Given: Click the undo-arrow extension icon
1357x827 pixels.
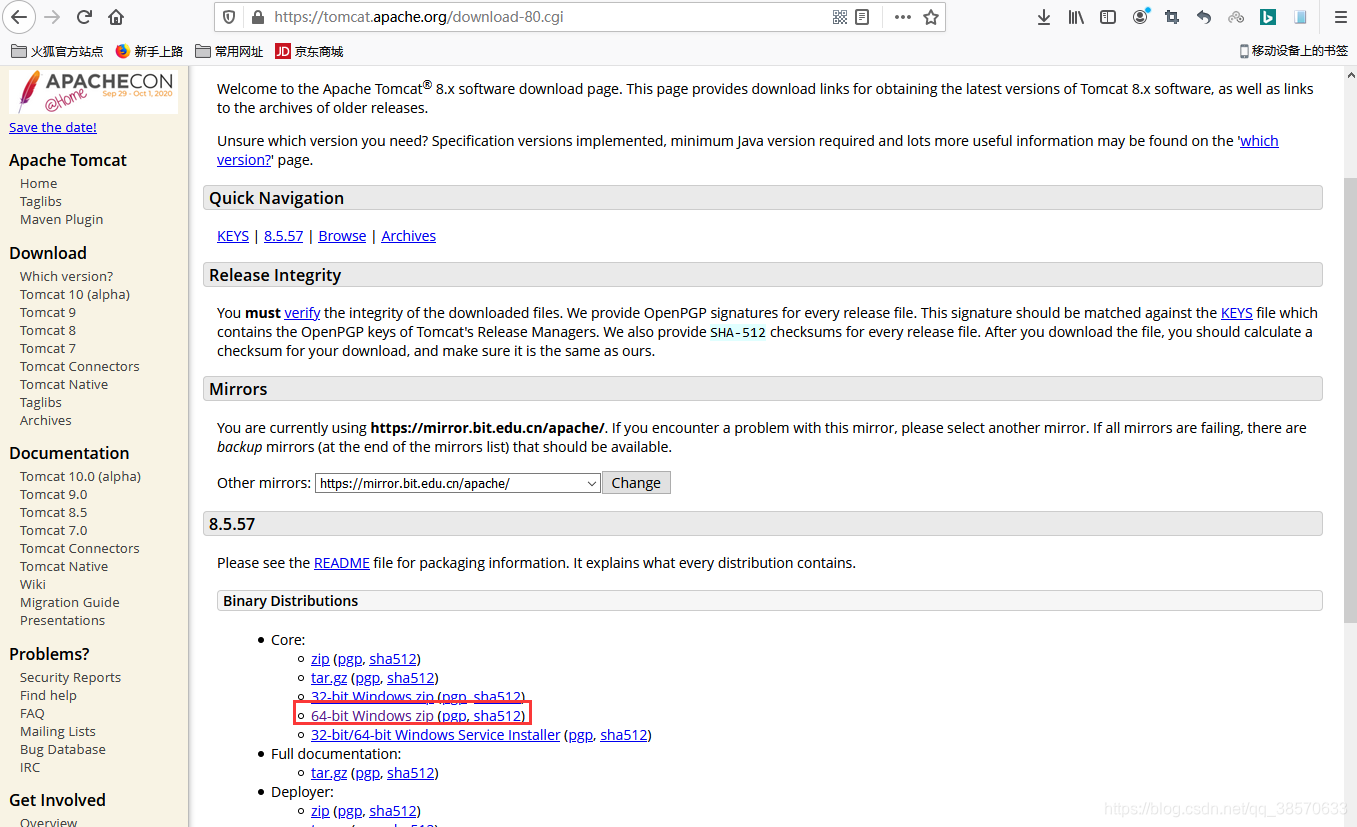Looking at the screenshot, I should coord(1203,17).
